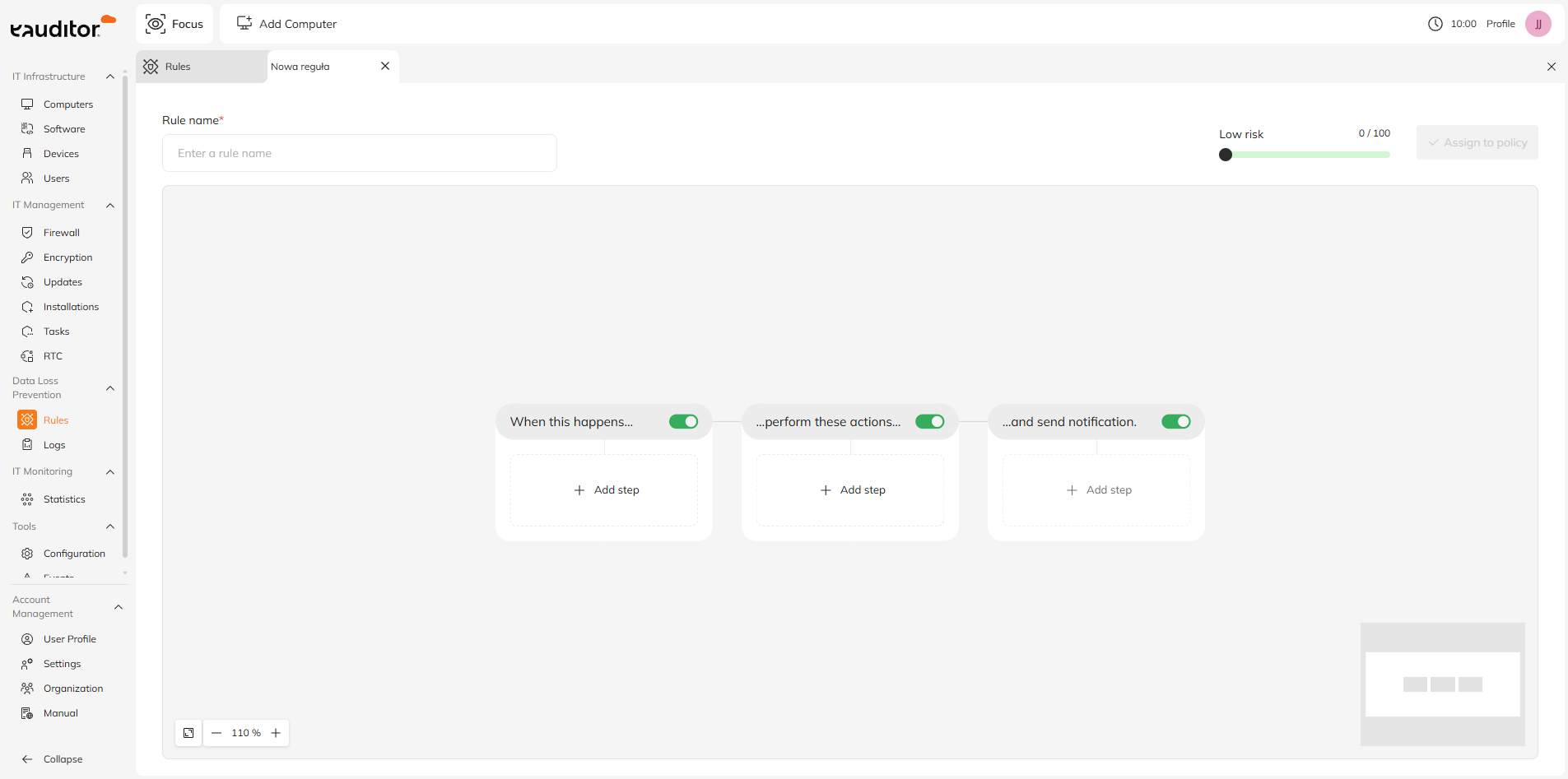This screenshot has width=1568, height=779.
Task: Open Firewall shield icon in sidebar
Action: coord(27,233)
